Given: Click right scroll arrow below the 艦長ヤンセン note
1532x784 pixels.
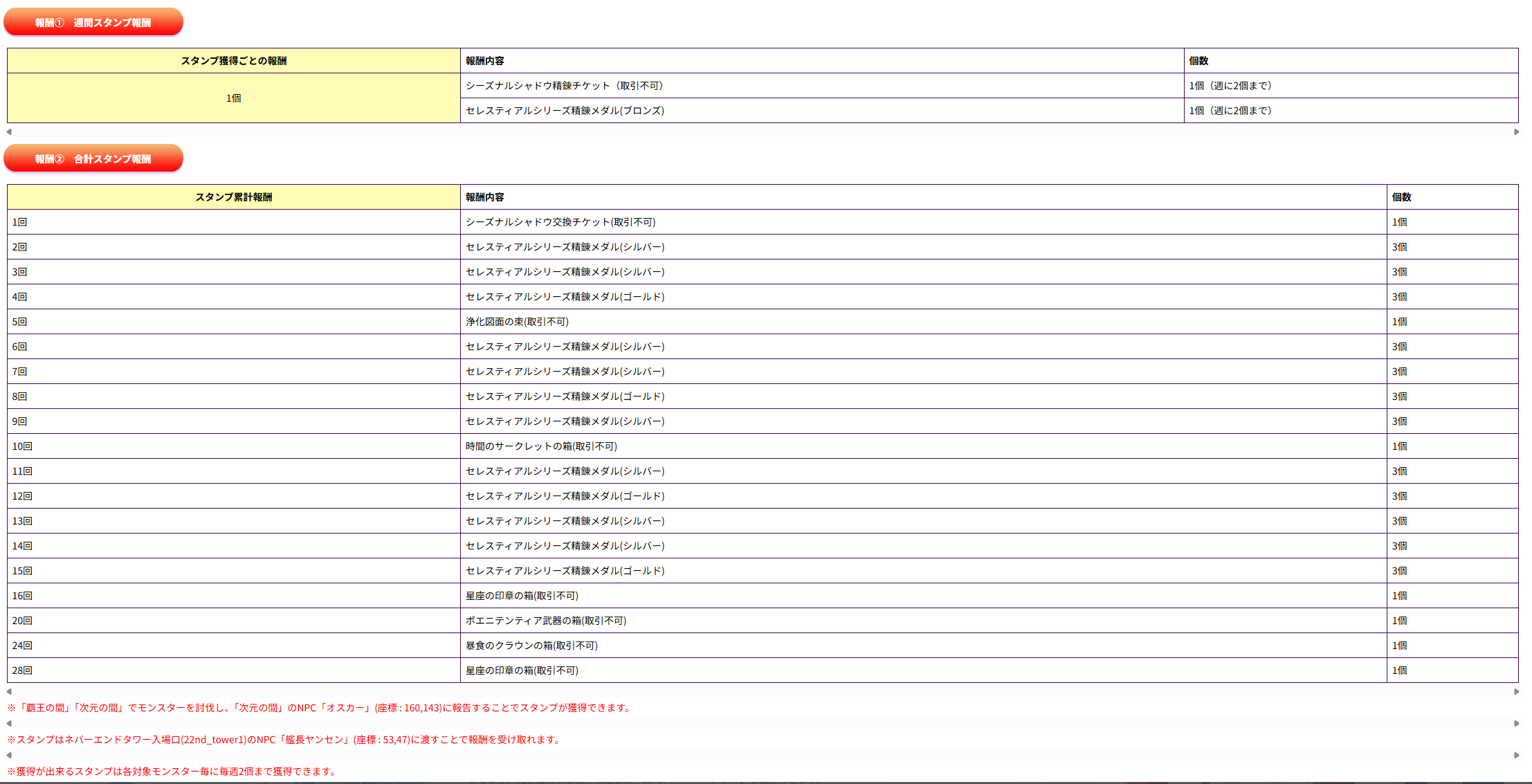Looking at the screenshot, I should click(1516, 755).
